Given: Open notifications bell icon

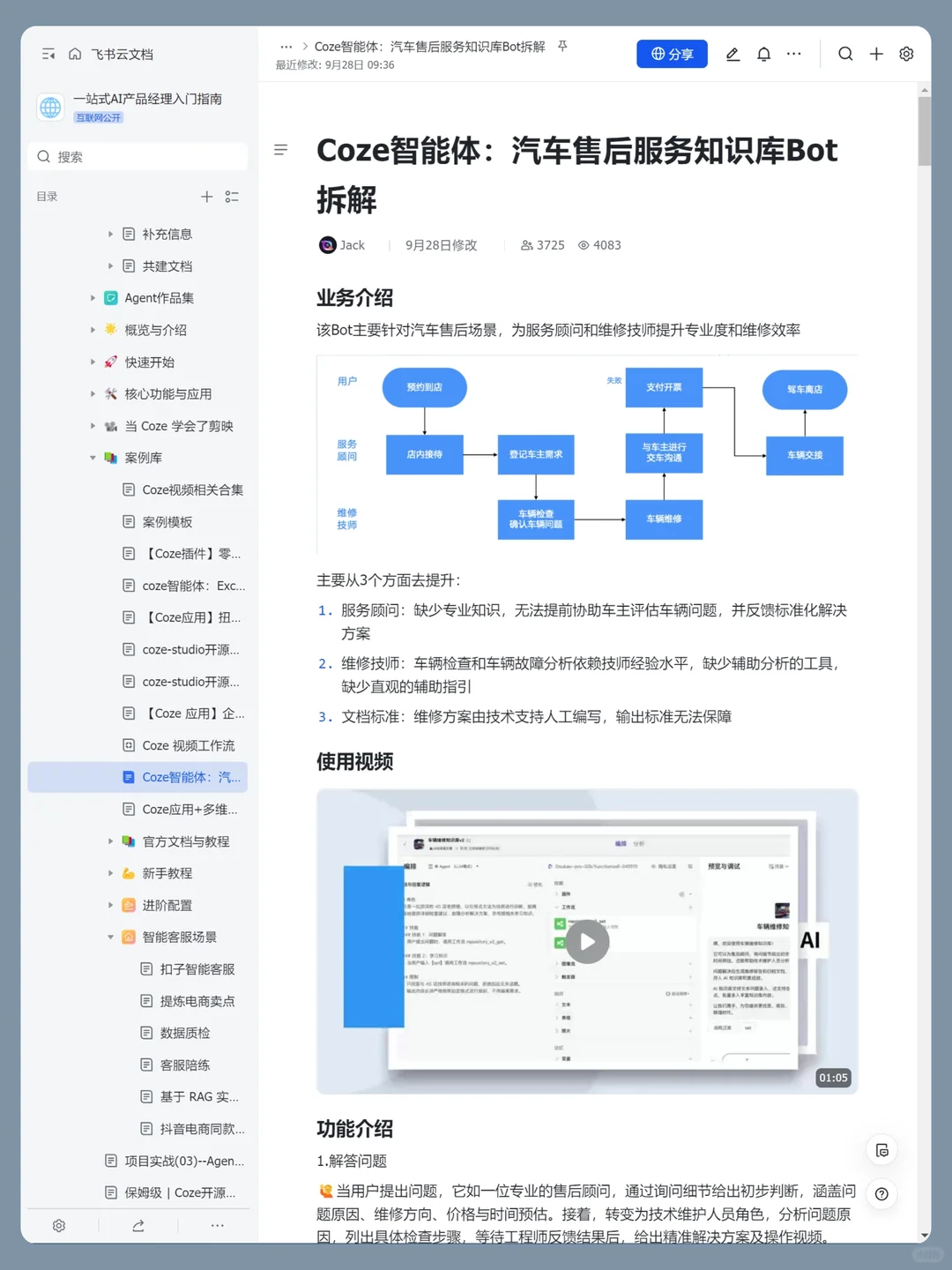Looking at the screenshot, I should (x=763, y=54).
